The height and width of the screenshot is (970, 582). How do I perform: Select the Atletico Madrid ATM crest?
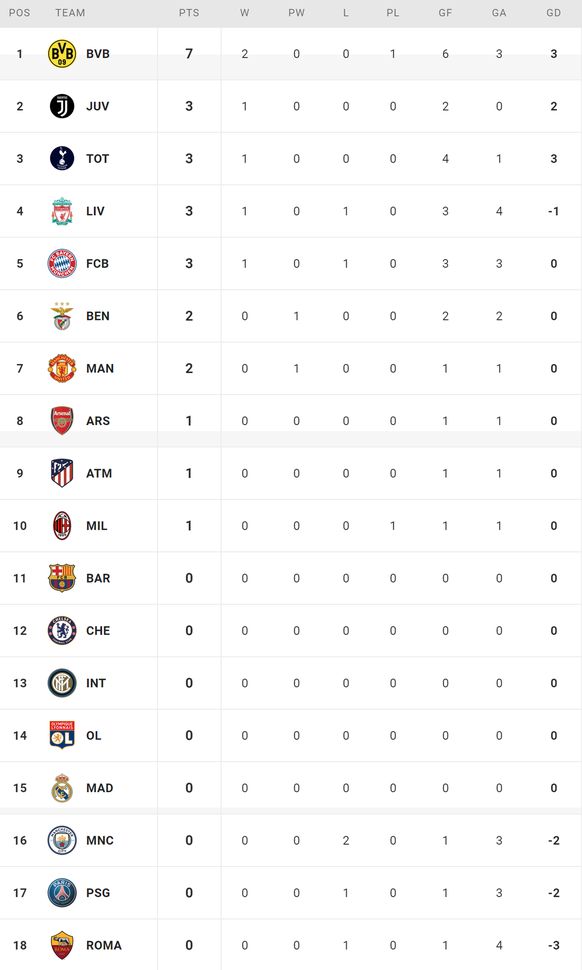[62, 473]
